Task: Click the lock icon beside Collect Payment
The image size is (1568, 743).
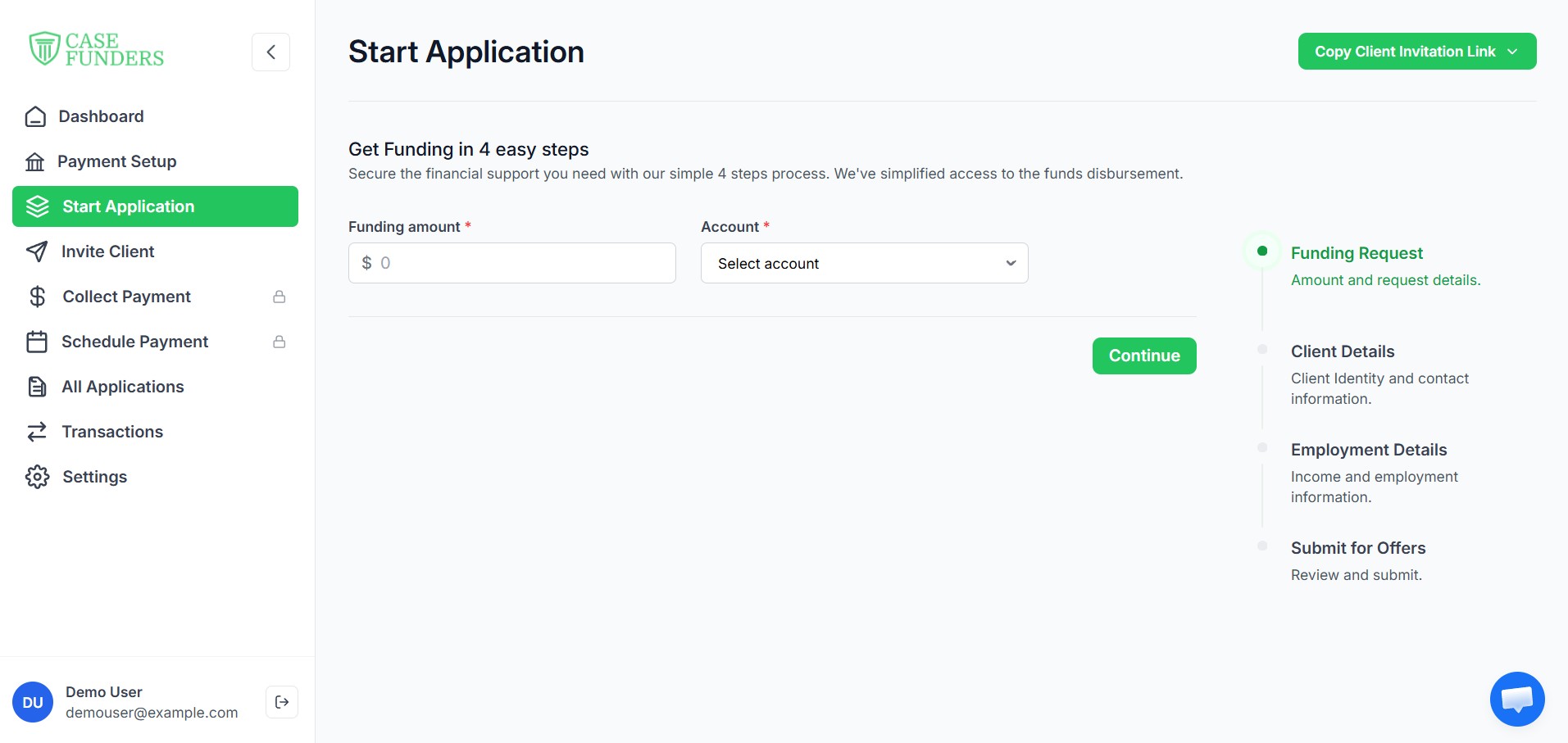Action: (x=279, y=297)
